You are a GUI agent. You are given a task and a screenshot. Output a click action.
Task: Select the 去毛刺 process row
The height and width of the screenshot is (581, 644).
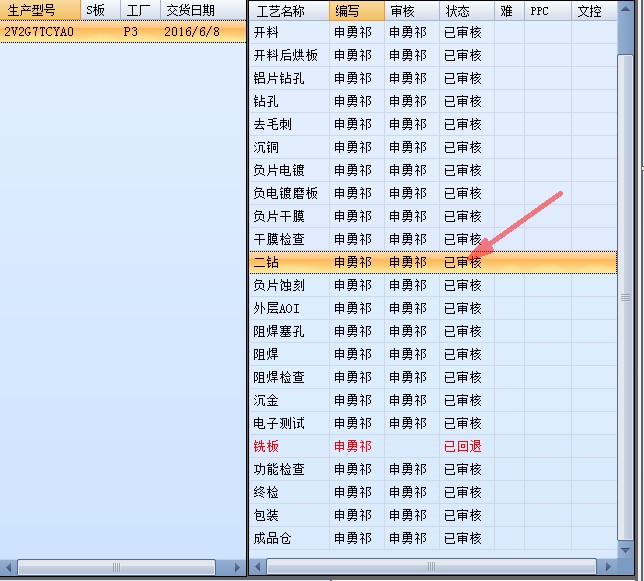tap(433, 124)
